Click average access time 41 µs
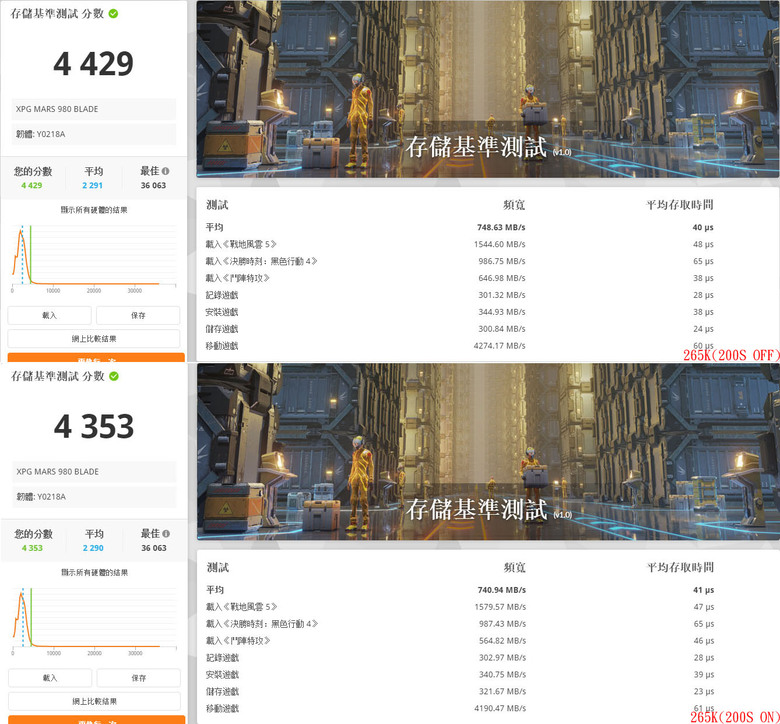The height and width of the screenshot is (724, 780). (703, 590)
